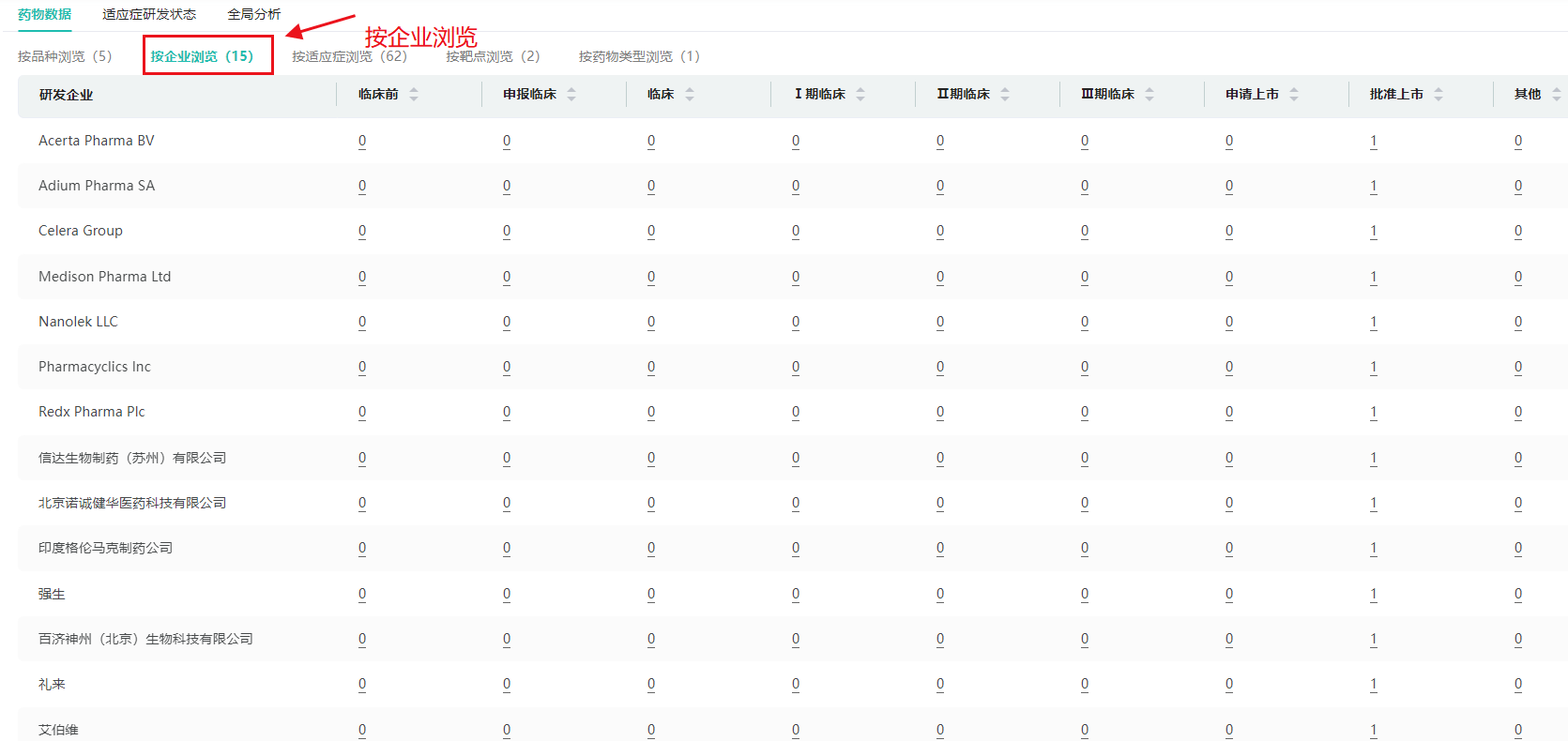The width and height of the screenshot is (1568, 741).
Task: Select company name 百济神州（北京）生物科技有限公司
Action: pyautogui.click(x=146, y=639)
